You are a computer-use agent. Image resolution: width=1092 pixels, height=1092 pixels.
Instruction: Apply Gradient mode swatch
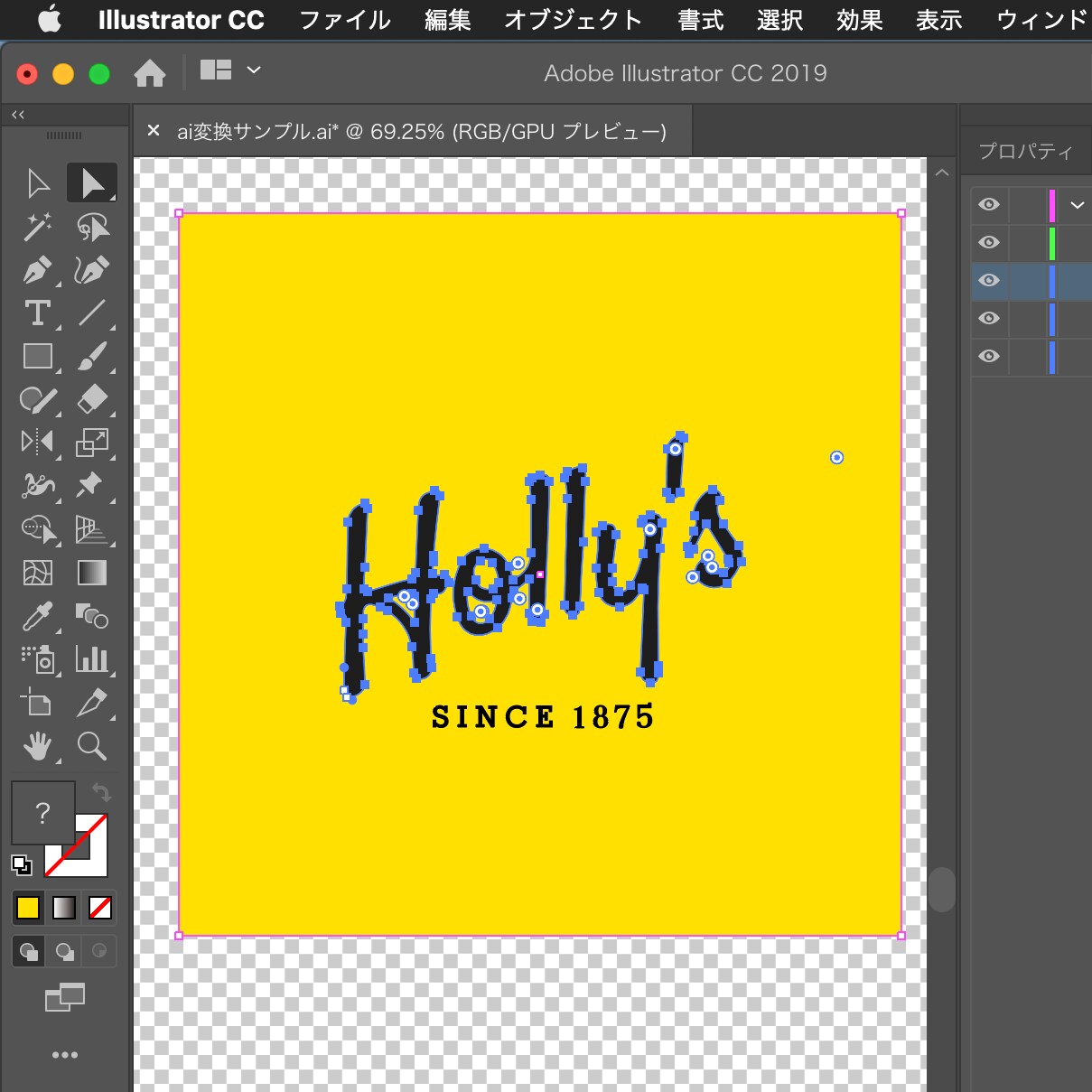tap(64, 907)
